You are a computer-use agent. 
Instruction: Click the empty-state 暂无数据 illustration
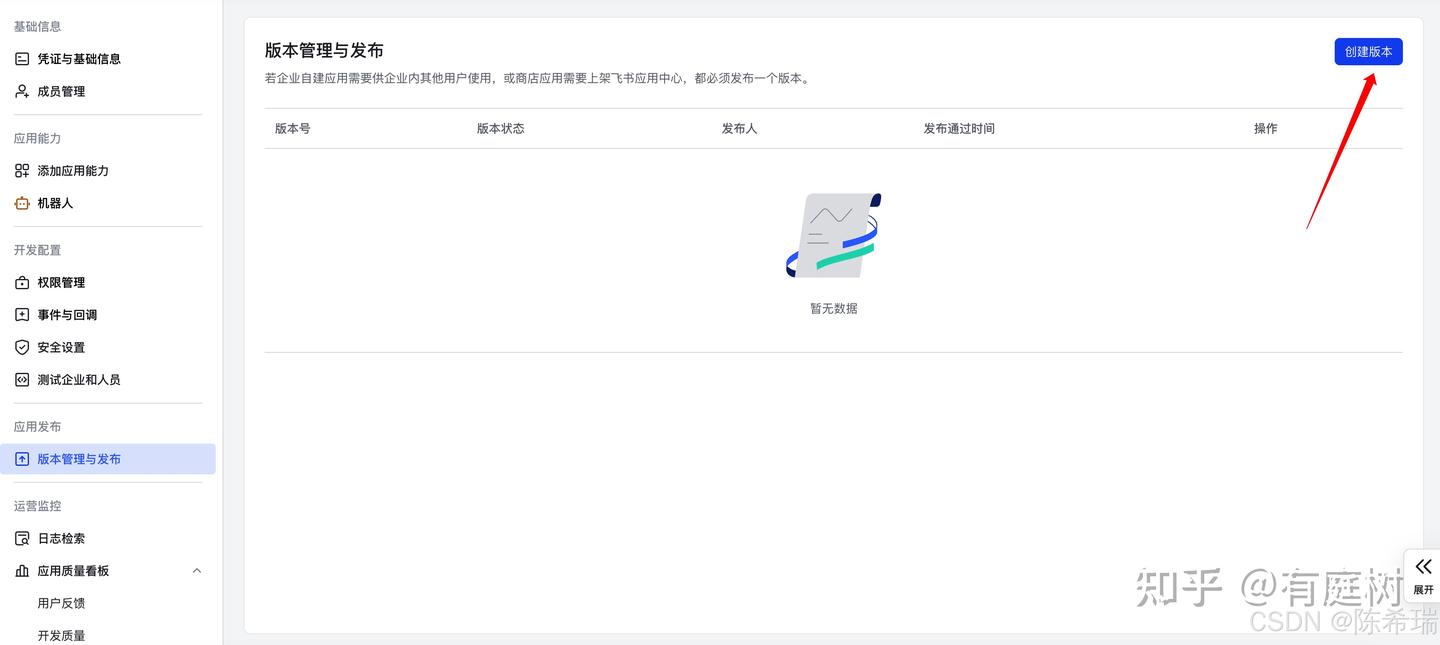tap(833, 236)
